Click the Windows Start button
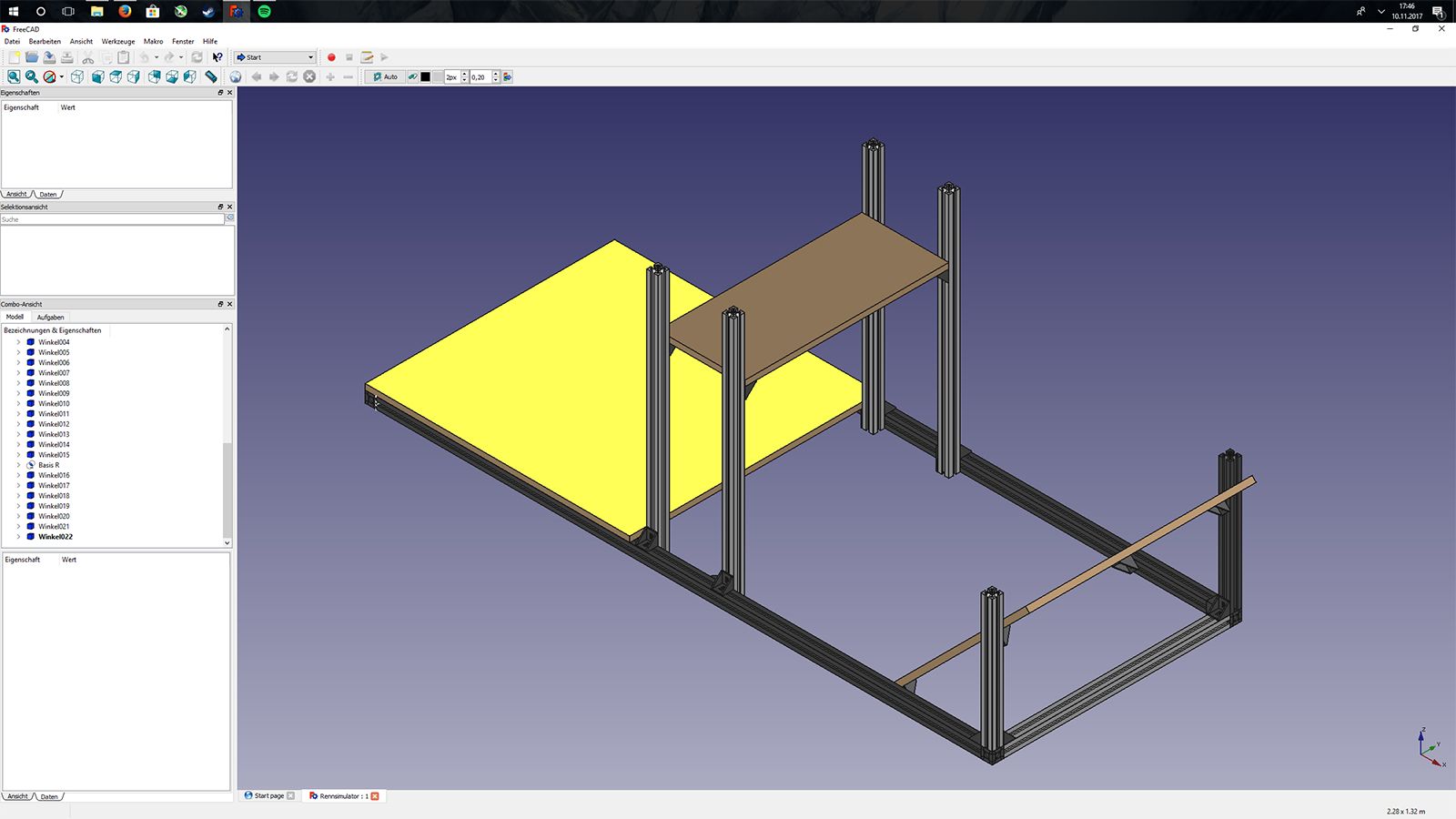1456x819 pixels. pos(14,11)
